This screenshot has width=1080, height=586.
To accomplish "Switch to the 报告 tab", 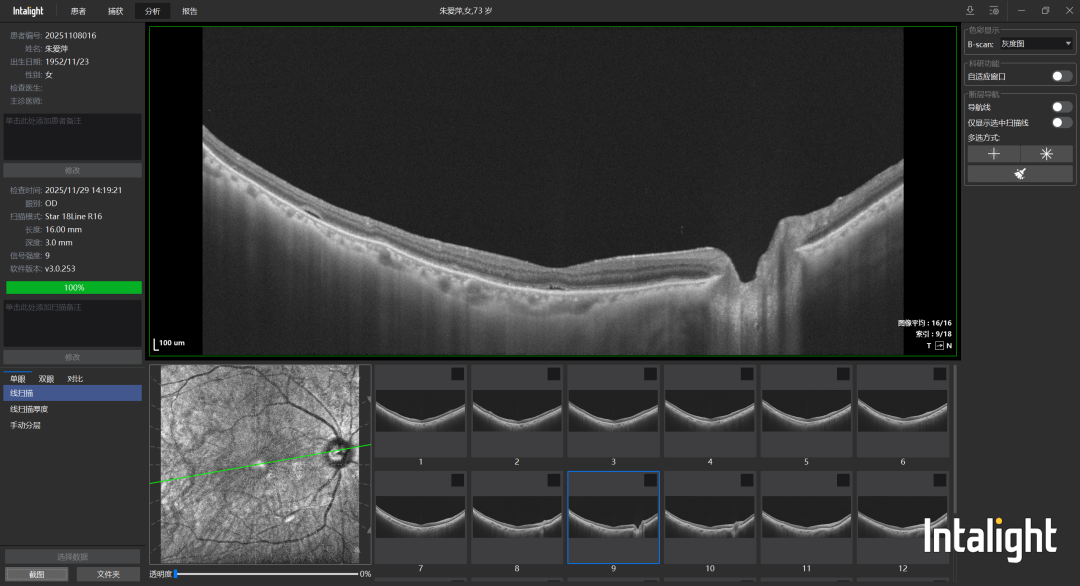I will coord(189,11).
